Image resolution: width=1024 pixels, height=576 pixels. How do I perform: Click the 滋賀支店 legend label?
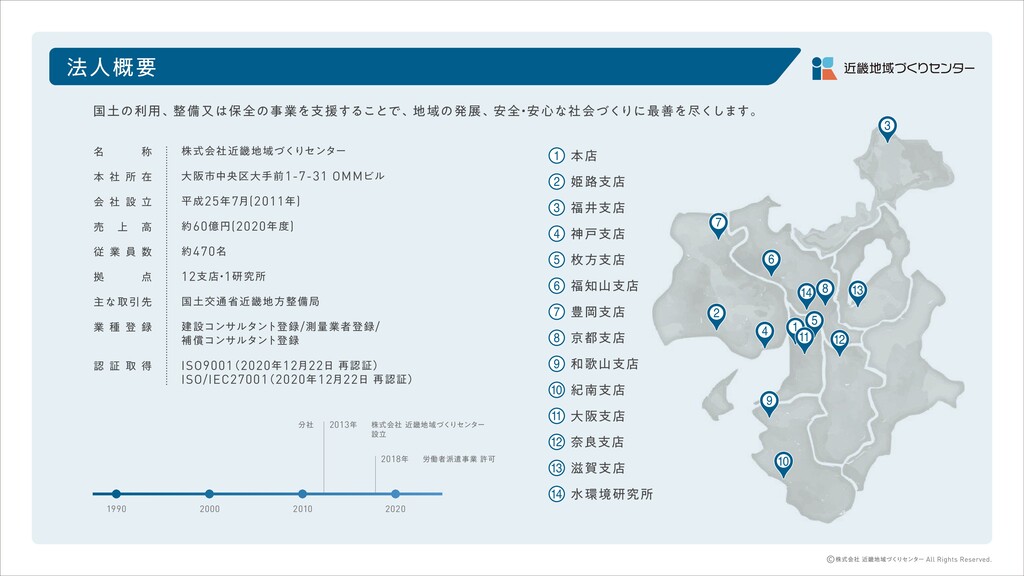(598, 468)
